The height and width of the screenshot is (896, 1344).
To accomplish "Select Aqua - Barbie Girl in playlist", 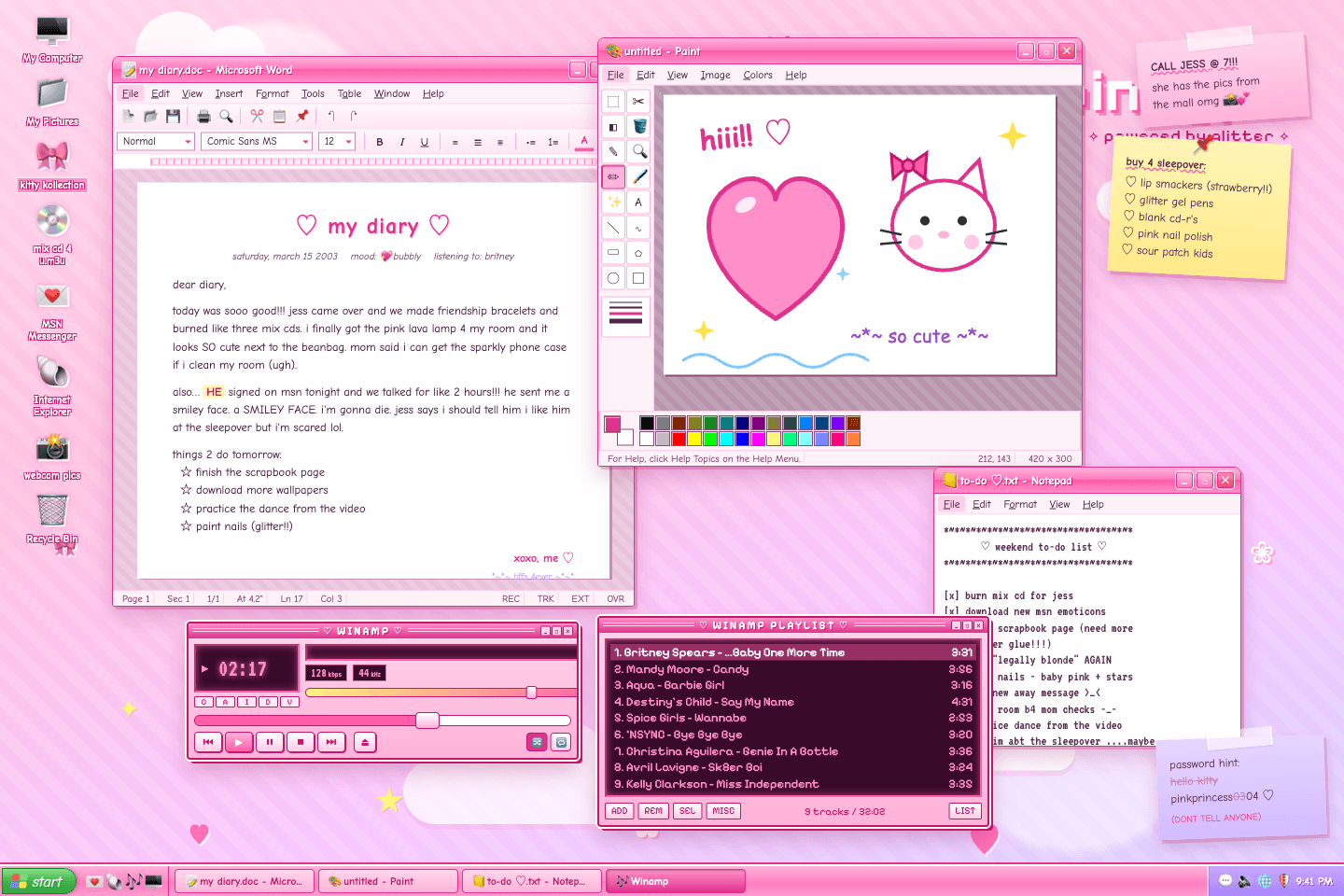I will coord(793,685).
